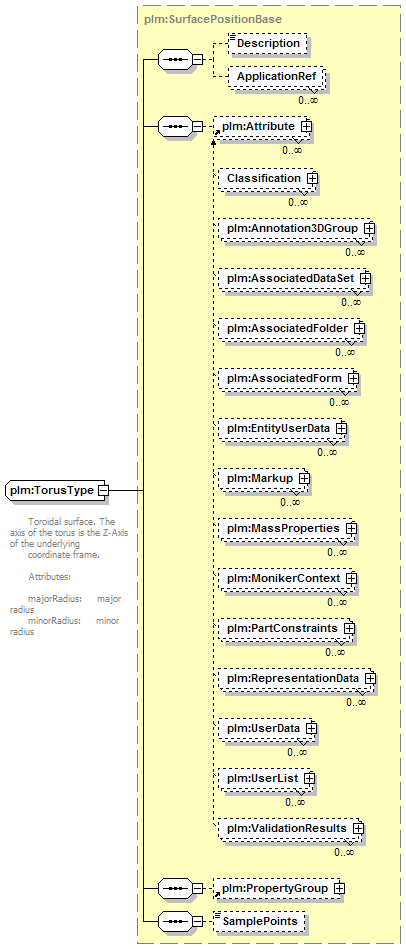Collapse the sequence next to SamplePoints
Viewport: 406px width, 949px height.
click(x=198, y=922)
